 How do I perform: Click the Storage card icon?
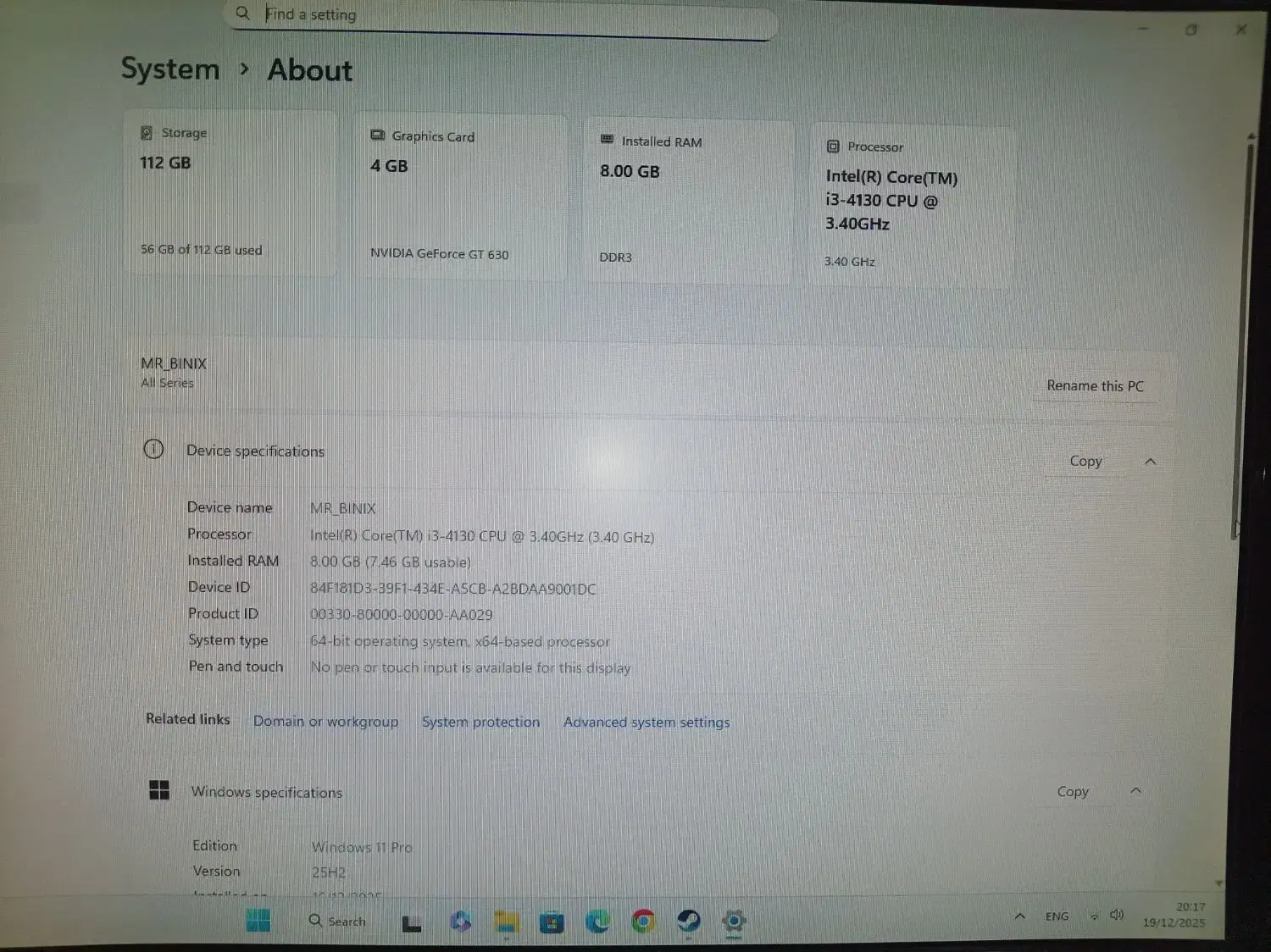[147, 133]
